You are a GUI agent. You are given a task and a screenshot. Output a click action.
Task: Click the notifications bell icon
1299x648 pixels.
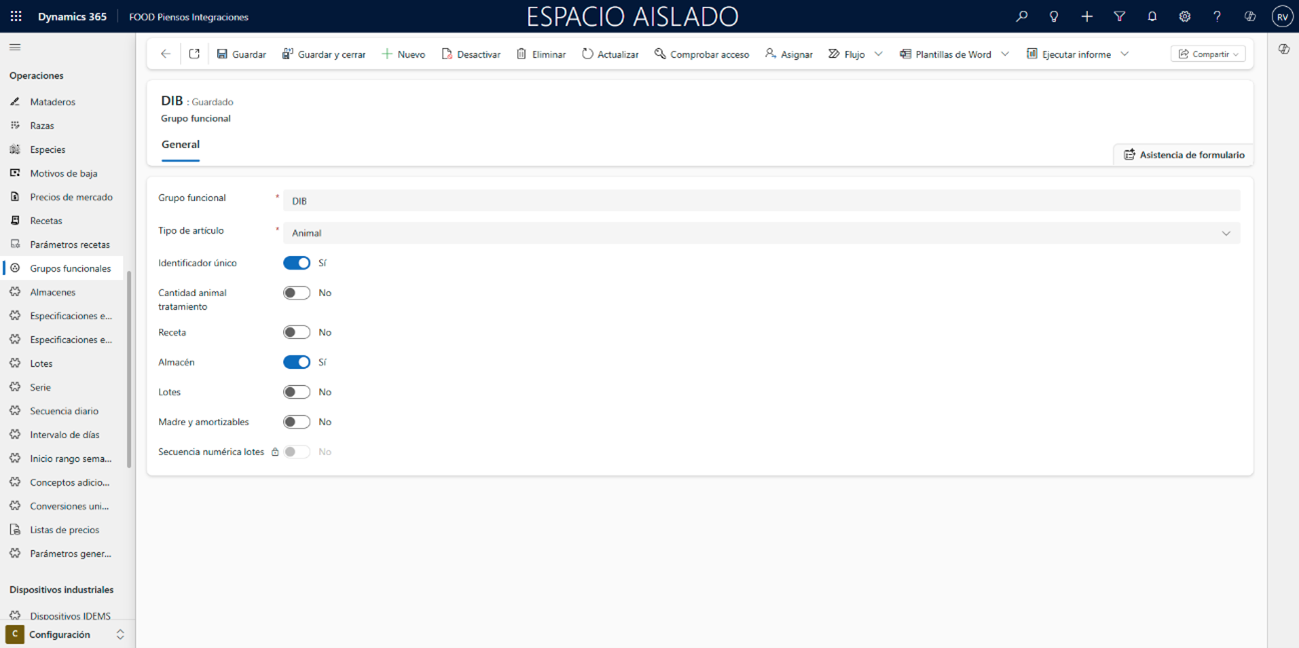pyautogui.click(x=1152, y=17)
